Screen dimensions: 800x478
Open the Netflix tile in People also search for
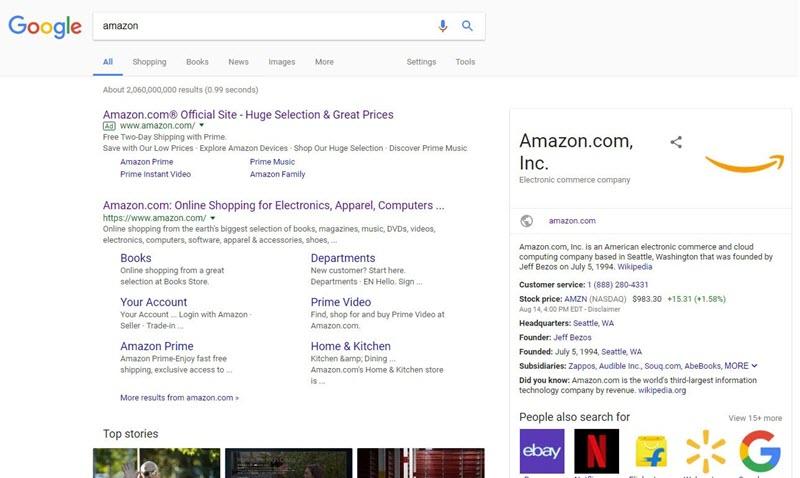[x=596, y=451]
